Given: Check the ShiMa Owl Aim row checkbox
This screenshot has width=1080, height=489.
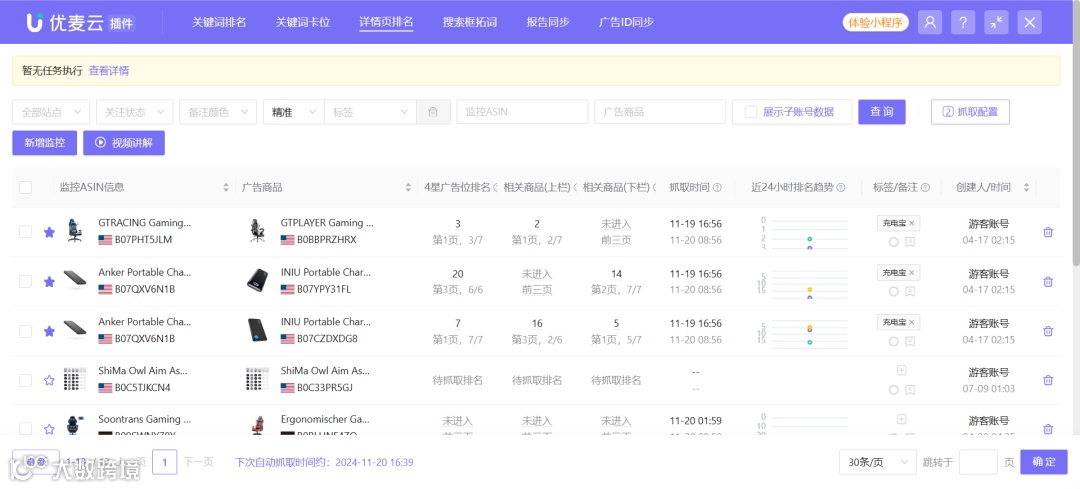Looking at the screenshot, I should 25,379.
